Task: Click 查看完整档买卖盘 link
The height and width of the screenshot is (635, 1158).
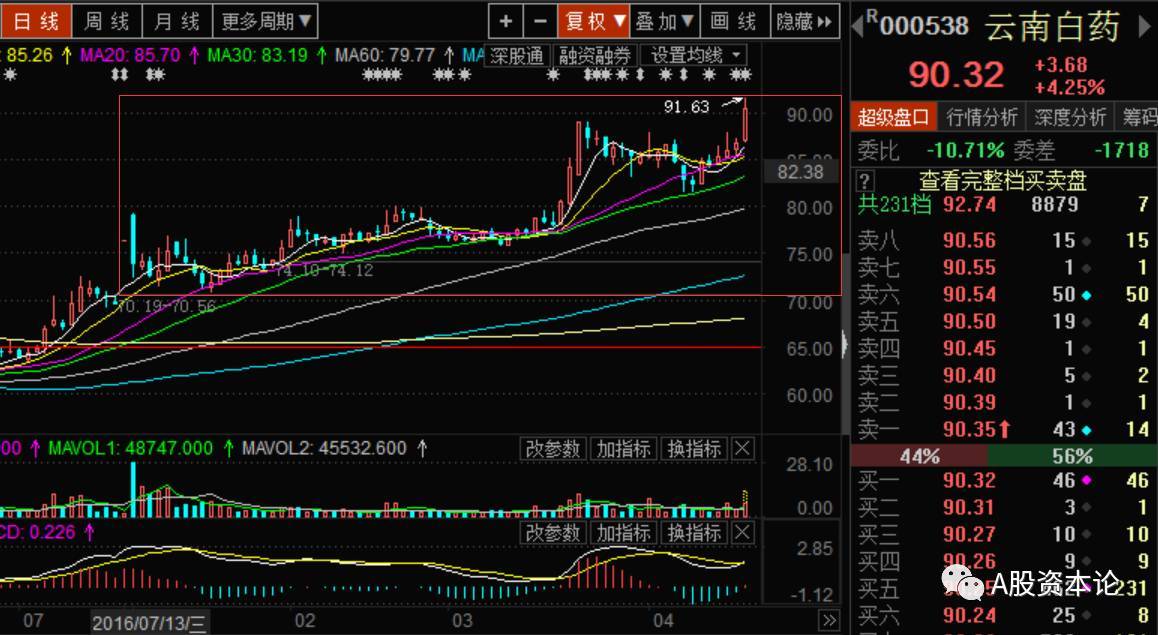Action: point(1003,181)
